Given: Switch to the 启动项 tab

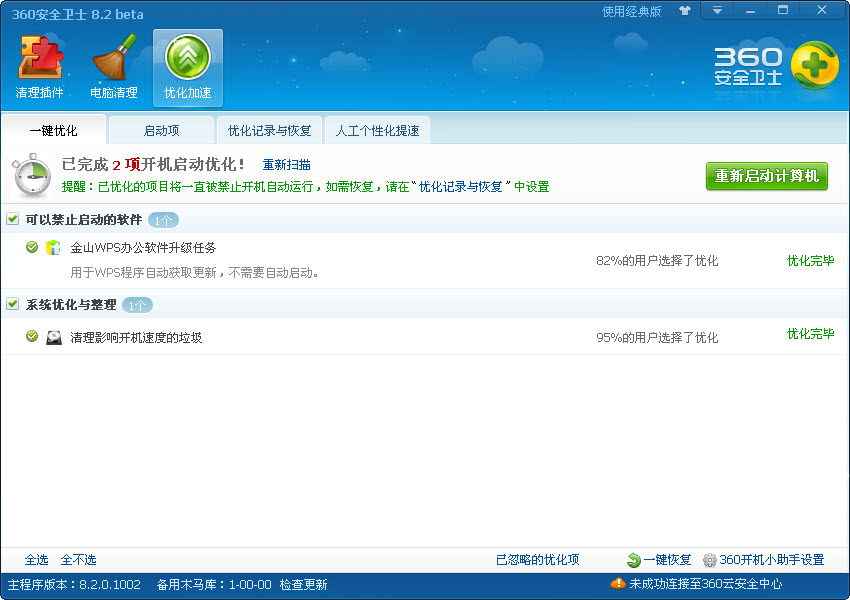Looking at the screenshot, I should click(x=161, y=130).
